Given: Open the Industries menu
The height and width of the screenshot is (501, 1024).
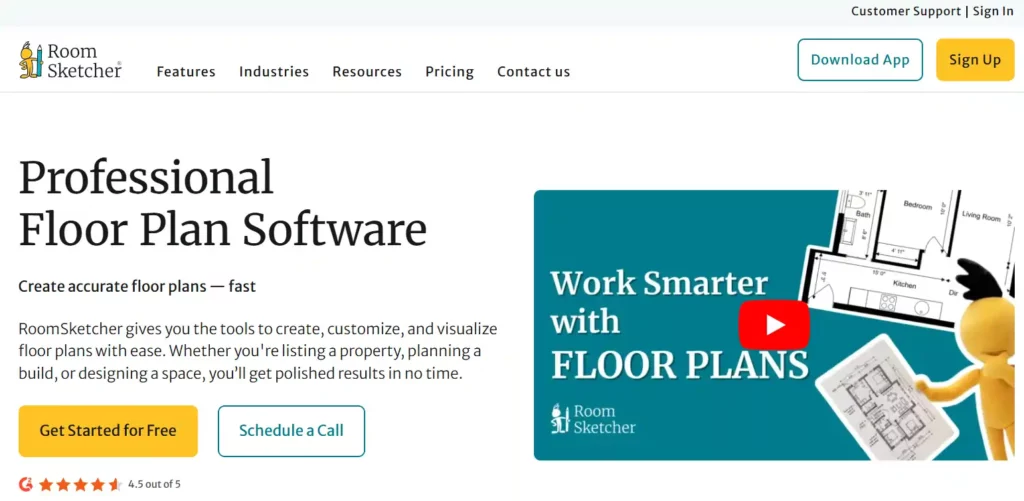Looking at the screenshot, I should point(274,72).
